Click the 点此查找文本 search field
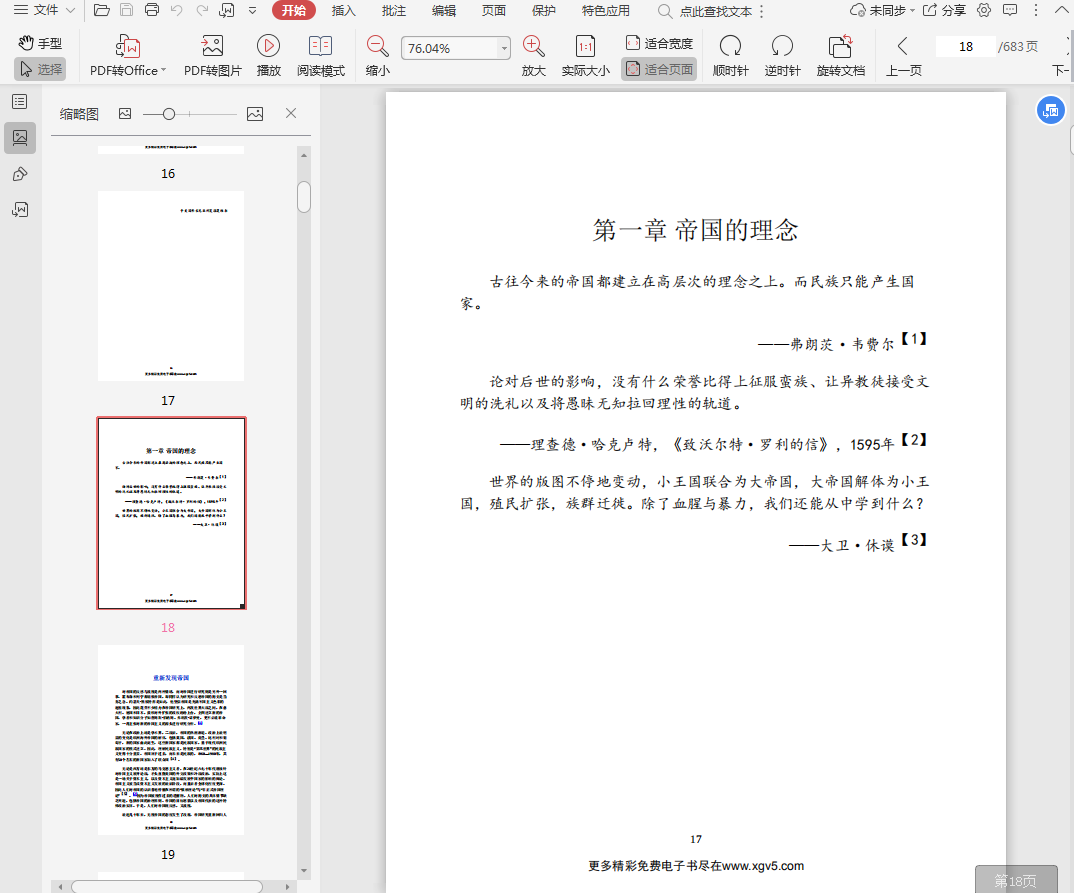Screen dimensions: 1074x893 point(706,12)
